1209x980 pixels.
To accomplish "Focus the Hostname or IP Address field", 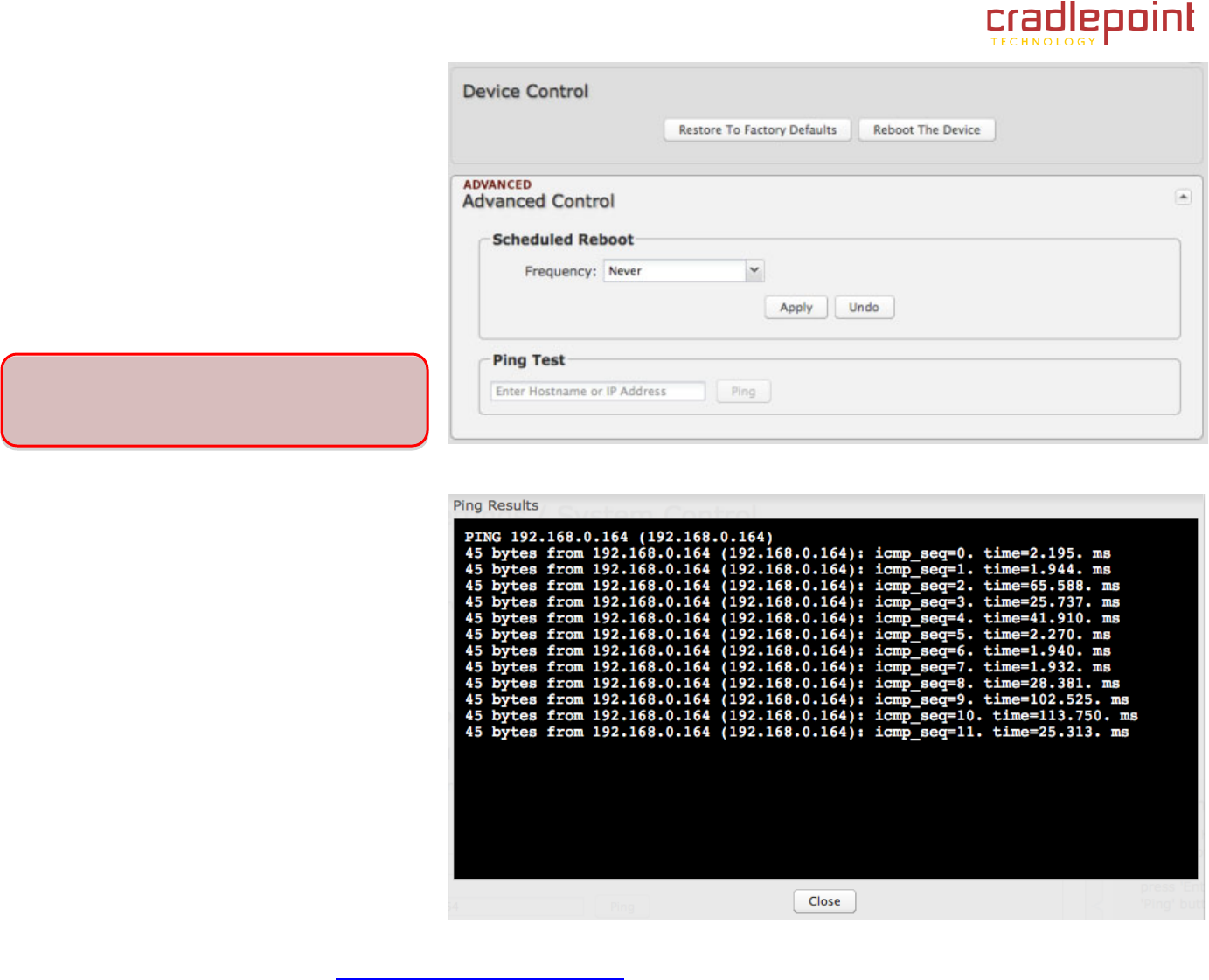I will click(x=598, y=391).
